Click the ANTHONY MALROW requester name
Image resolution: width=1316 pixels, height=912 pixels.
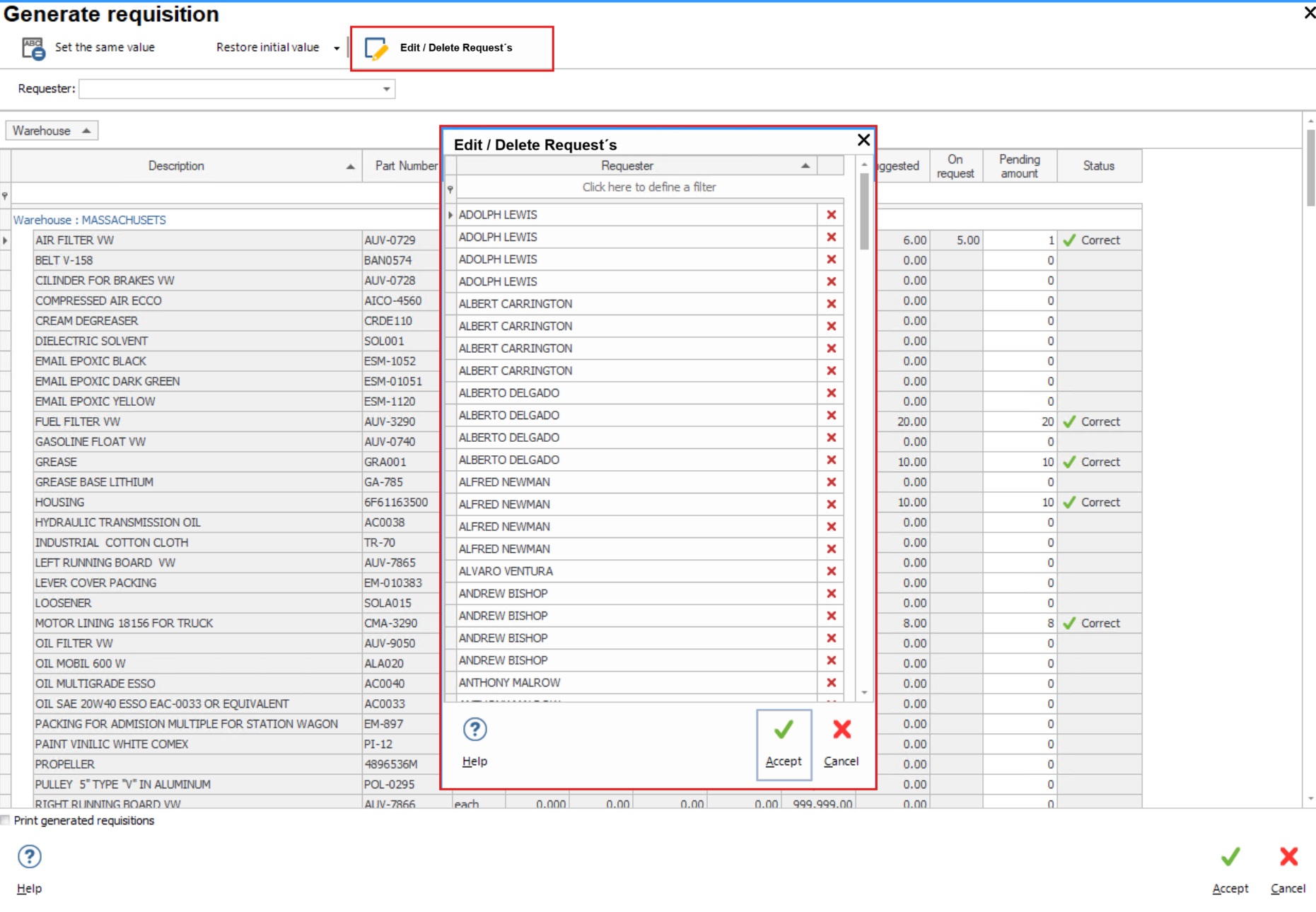pyautogui.click(x=510, y=683)
